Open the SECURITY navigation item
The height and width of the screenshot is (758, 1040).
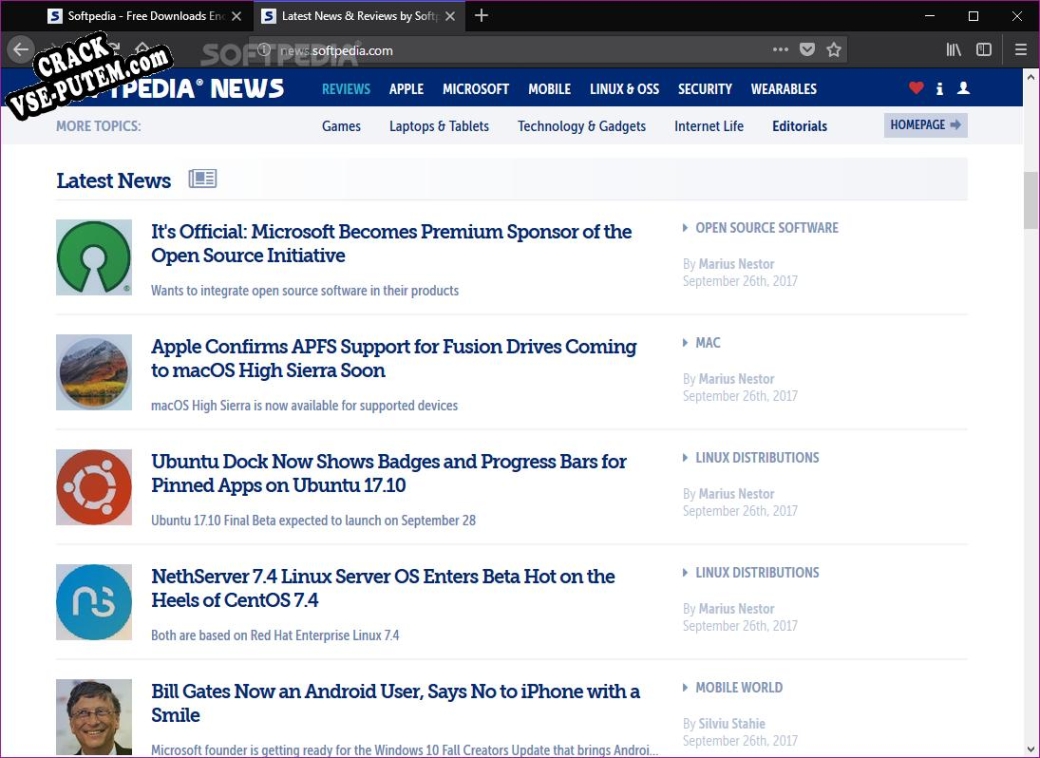[x=704, y=89]
